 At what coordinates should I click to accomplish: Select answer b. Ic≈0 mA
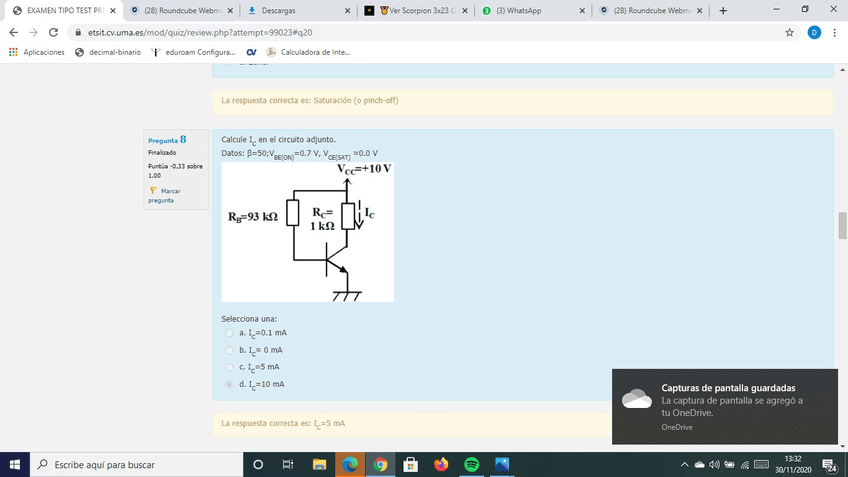point(229,350)
